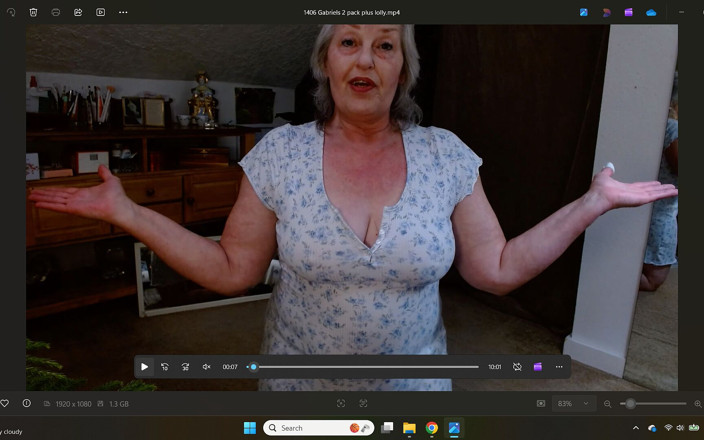This screenshot has width=704, height=440.
Task: Zoom out with the minus magnifier
Action: pos(607,404)
